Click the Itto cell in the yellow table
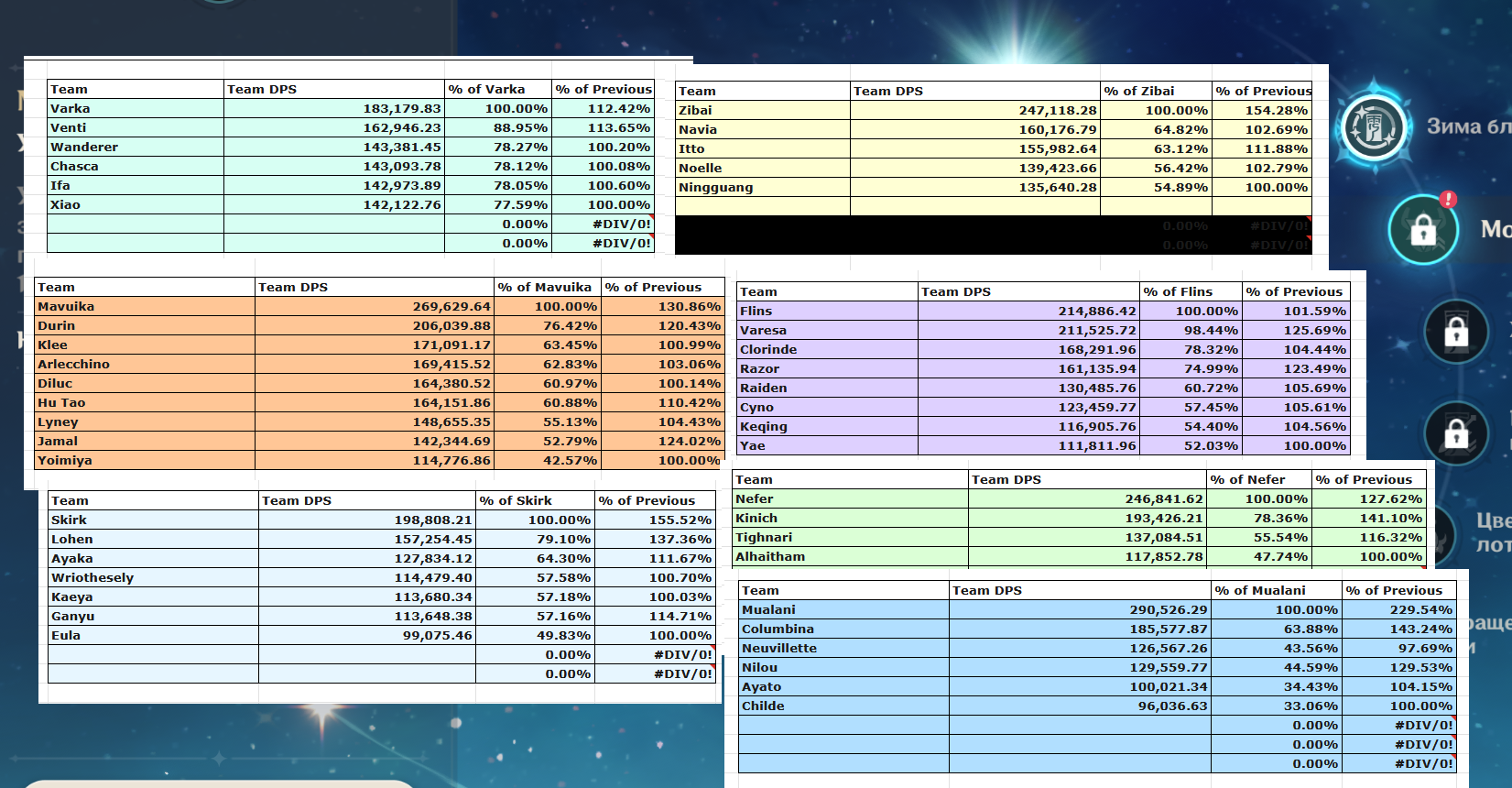This screenshot has height=788, width=1512. click(x=763, y=148)
